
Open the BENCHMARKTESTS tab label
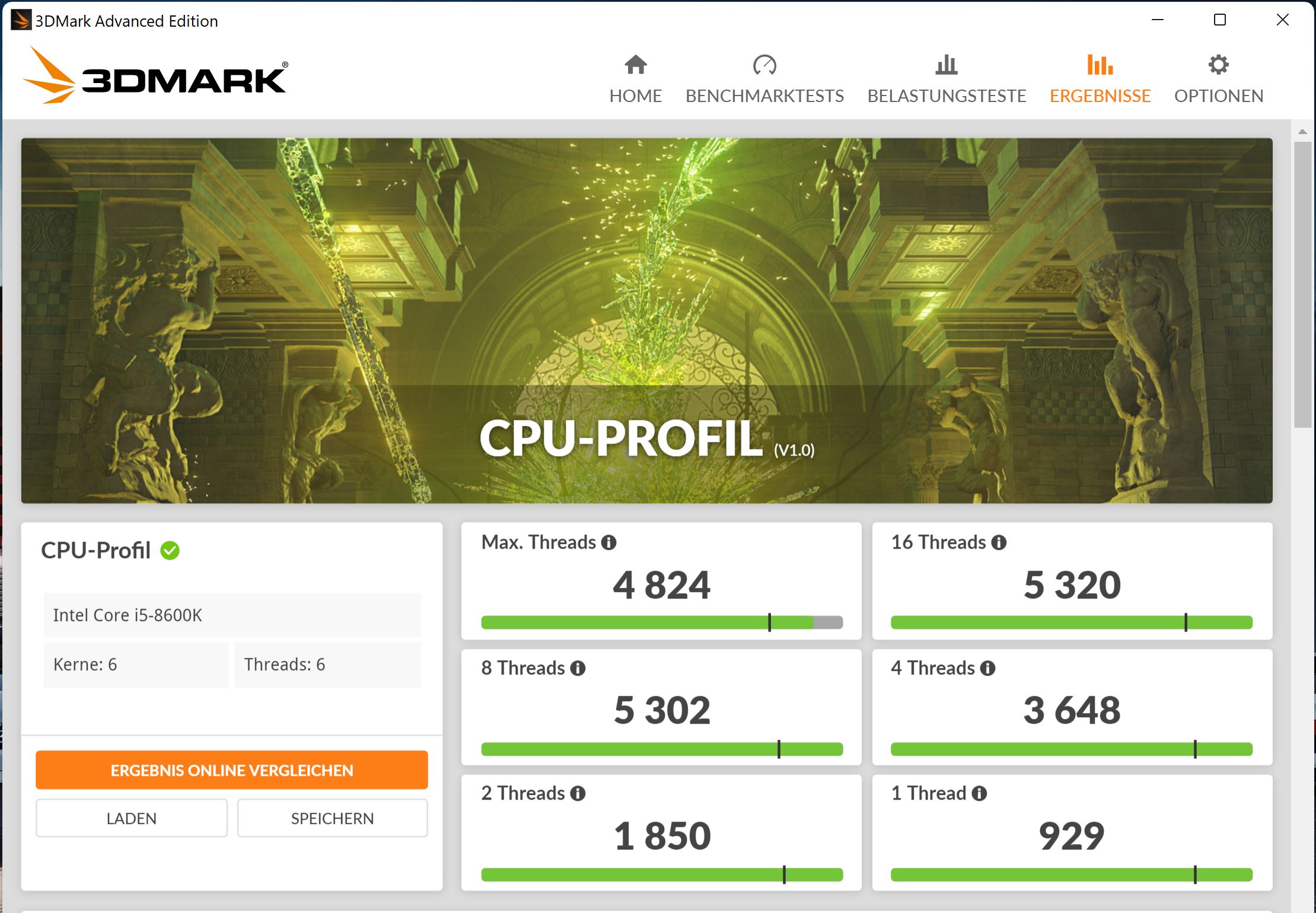764,96
